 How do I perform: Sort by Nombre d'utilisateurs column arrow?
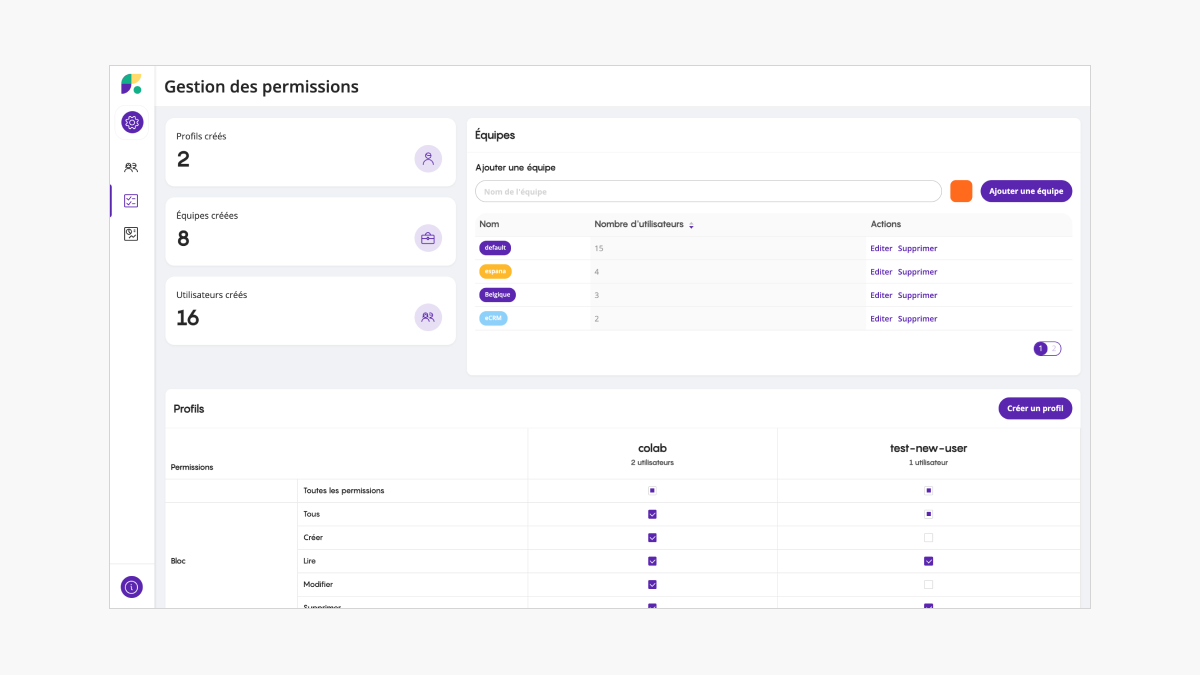[691, 225]
